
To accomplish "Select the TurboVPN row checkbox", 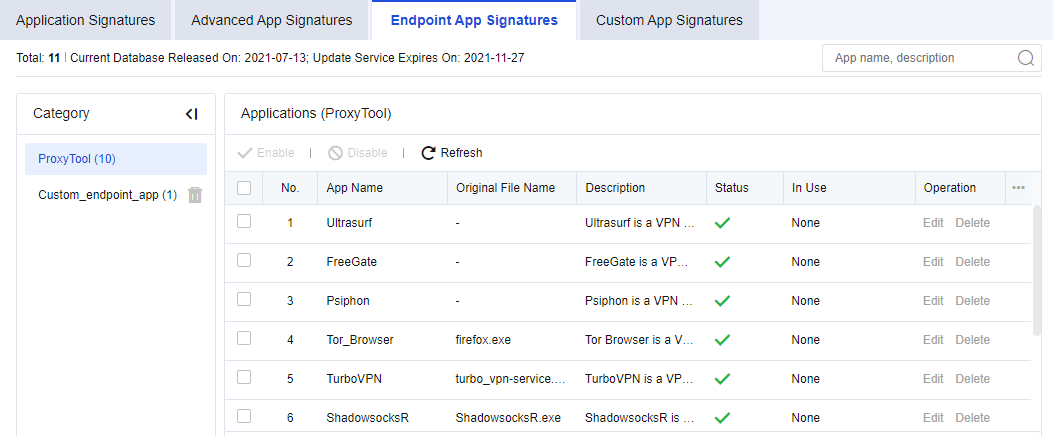I will click(244, 378).
